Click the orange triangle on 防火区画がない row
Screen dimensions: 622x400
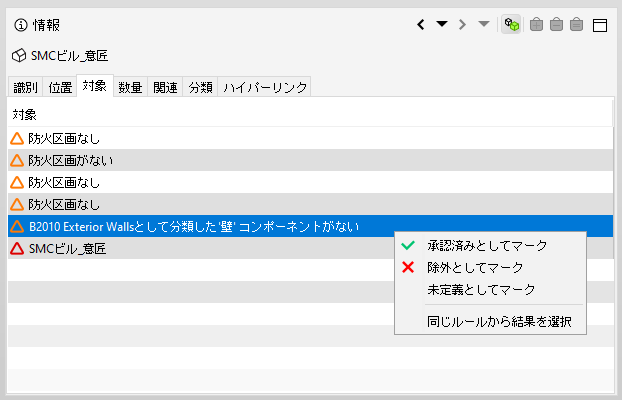pos(17,160)
